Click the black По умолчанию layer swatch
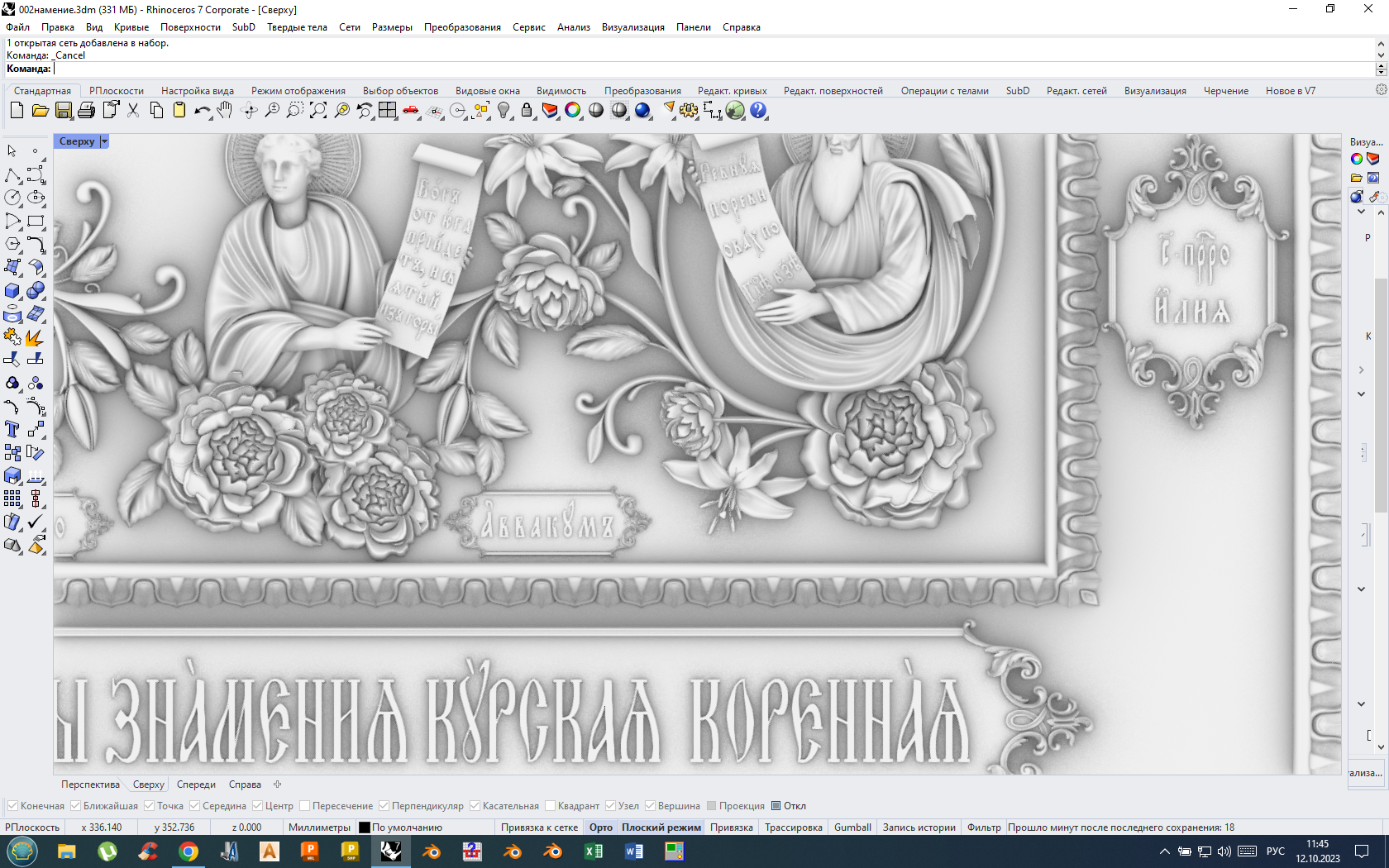 365,827
